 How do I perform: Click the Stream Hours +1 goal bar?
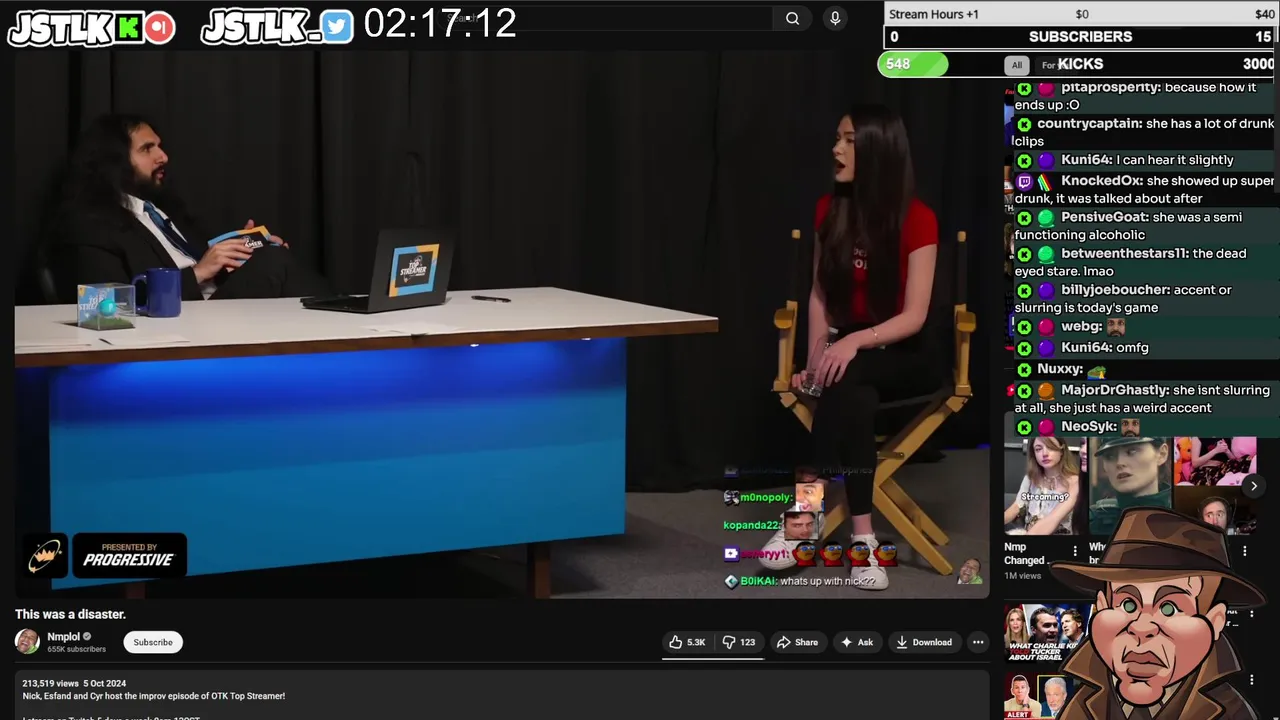click(x=1081, y=14)
